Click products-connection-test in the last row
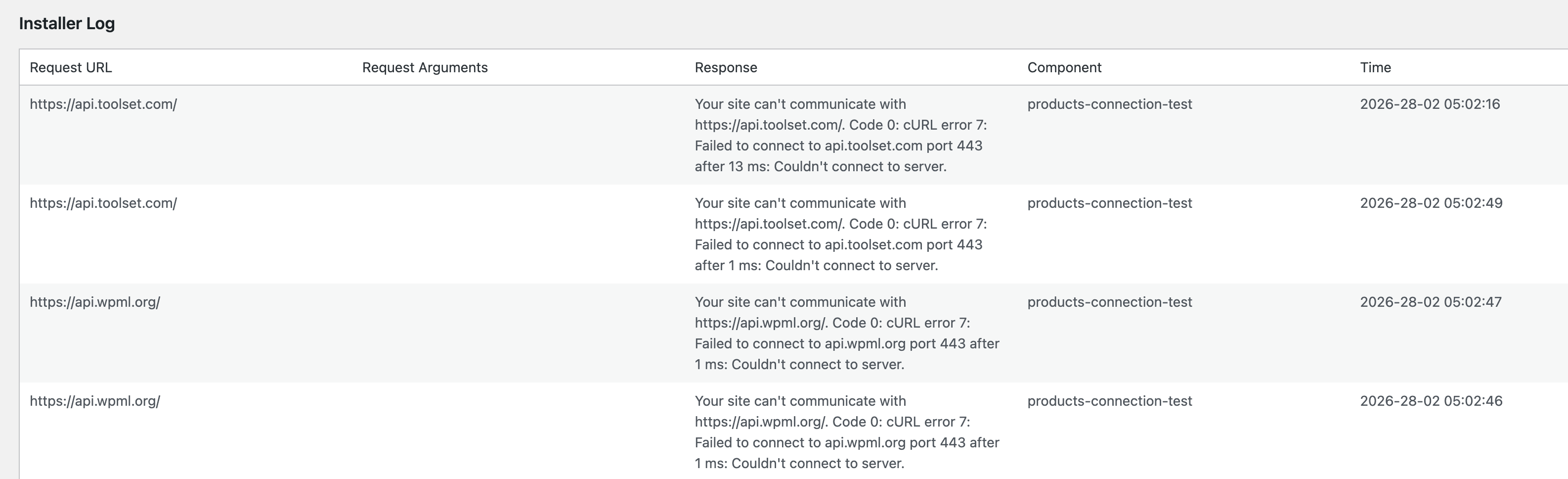 tap(1109, 401)
